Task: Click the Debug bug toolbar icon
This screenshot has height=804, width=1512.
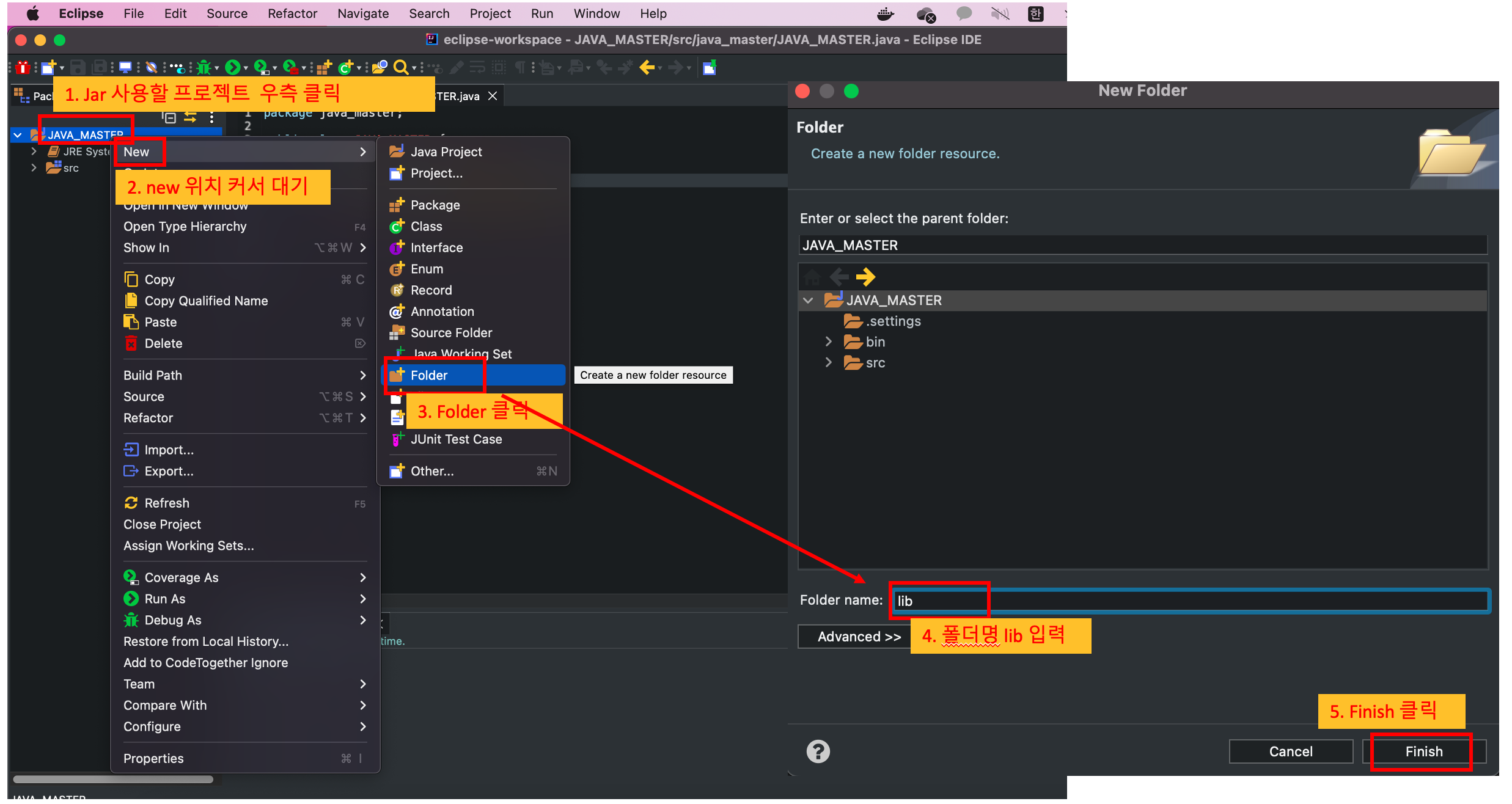Action: click(x=204, y=67)
